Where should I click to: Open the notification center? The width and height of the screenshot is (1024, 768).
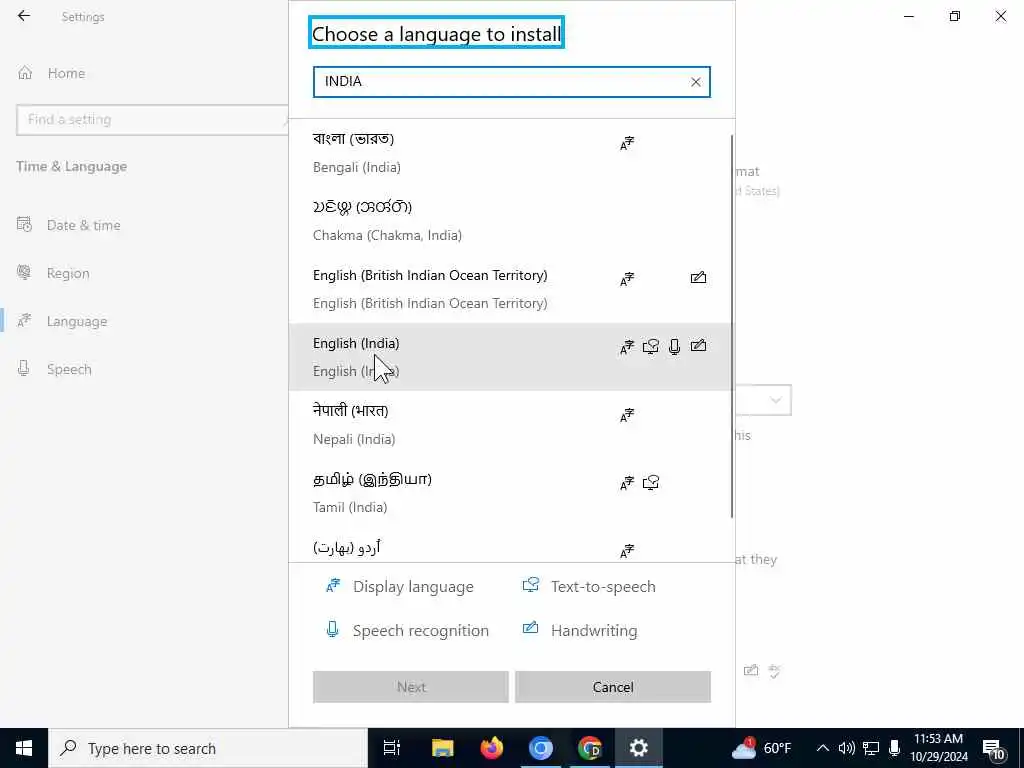[x=994, y=749]
